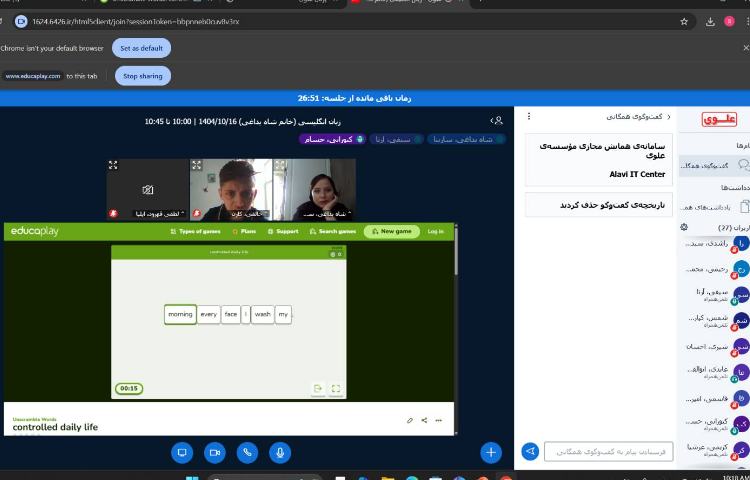Click the word tile 'morning'
Viewport: 750px width, 480px height.
click(180, 314)
